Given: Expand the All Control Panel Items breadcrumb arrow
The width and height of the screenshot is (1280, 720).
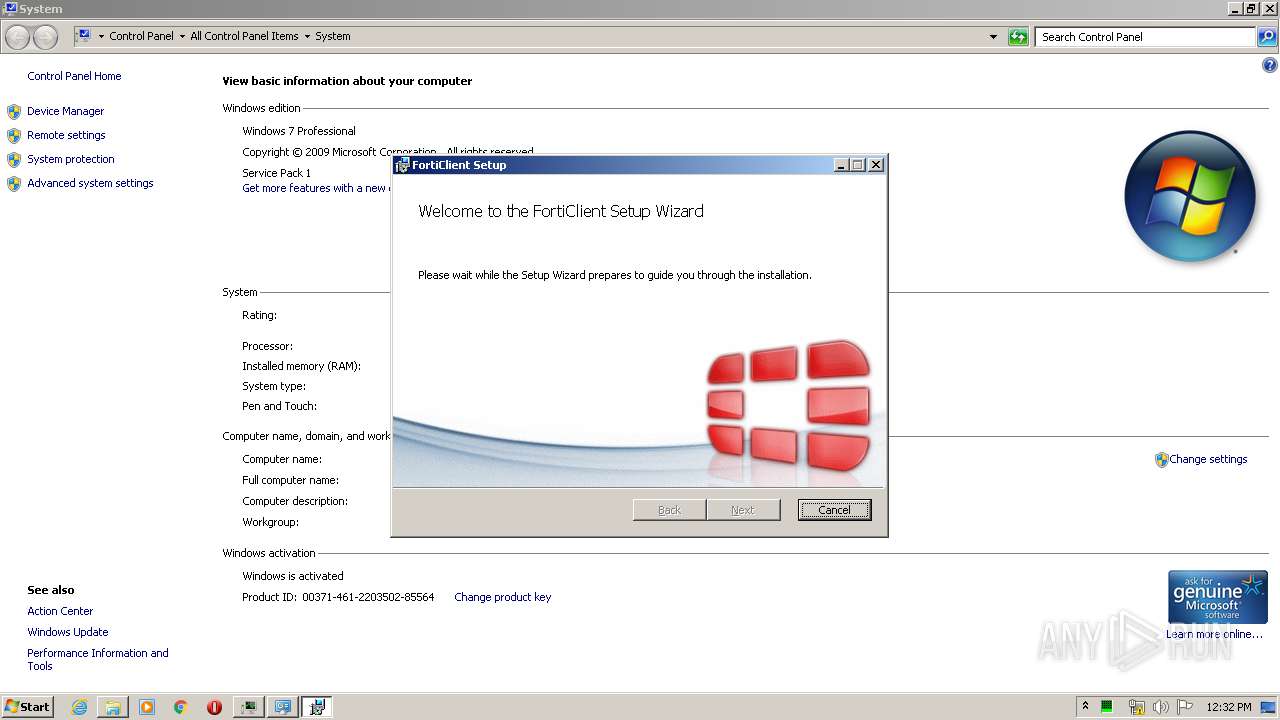Looking at the screenshot, I should tap(307, 36).
